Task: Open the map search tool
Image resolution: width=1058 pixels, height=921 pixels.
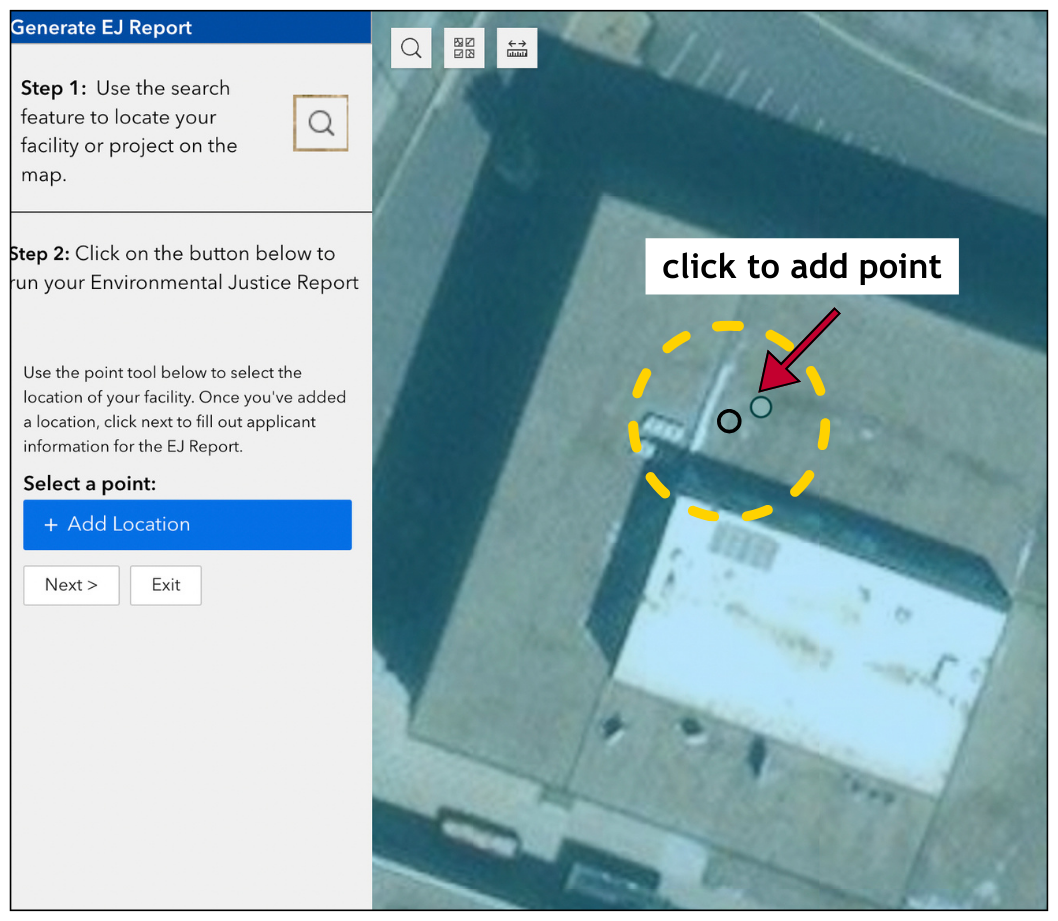Action: coord(411,48)
